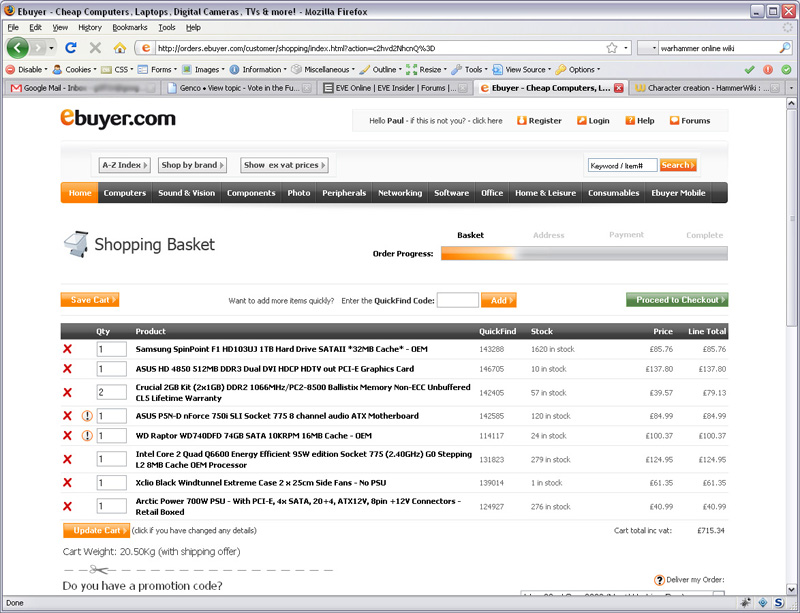Open the Options developer toolbar dropdown
Screen dimensions: 800x613
[578, 69]
